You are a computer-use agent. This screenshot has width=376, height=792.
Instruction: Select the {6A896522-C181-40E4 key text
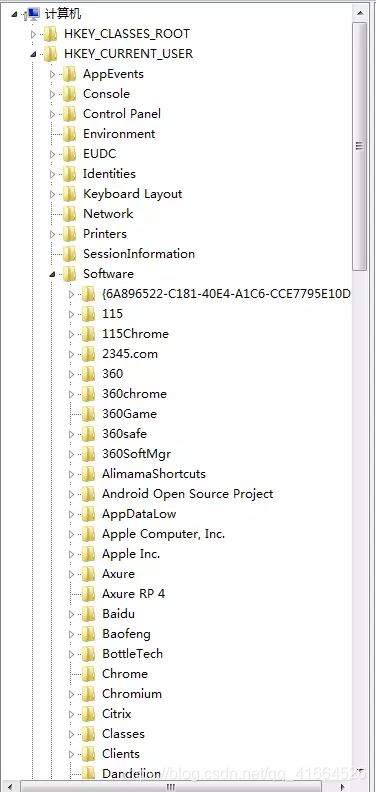pos(226,294)
